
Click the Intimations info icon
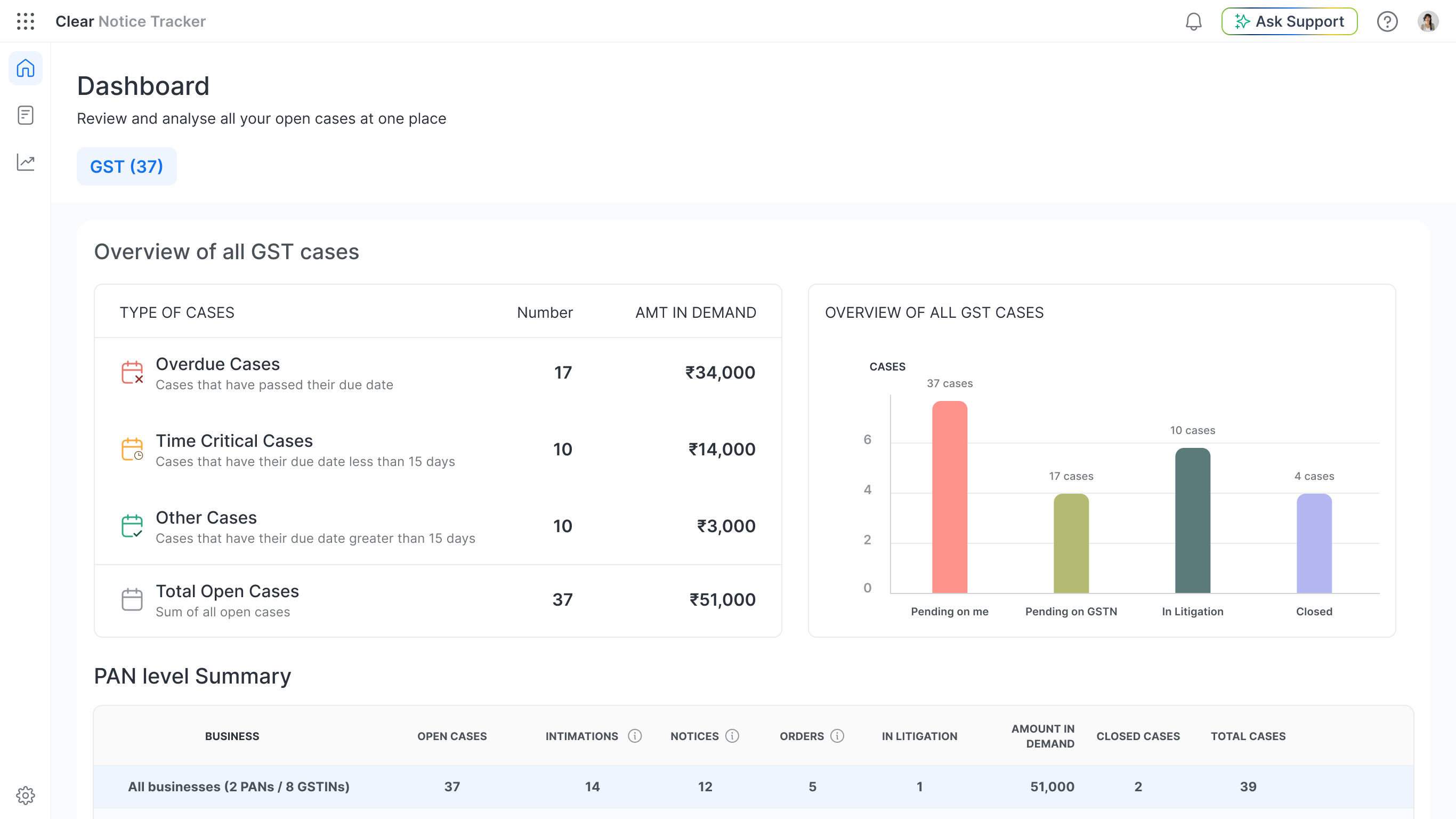click(x=635, y=736)
